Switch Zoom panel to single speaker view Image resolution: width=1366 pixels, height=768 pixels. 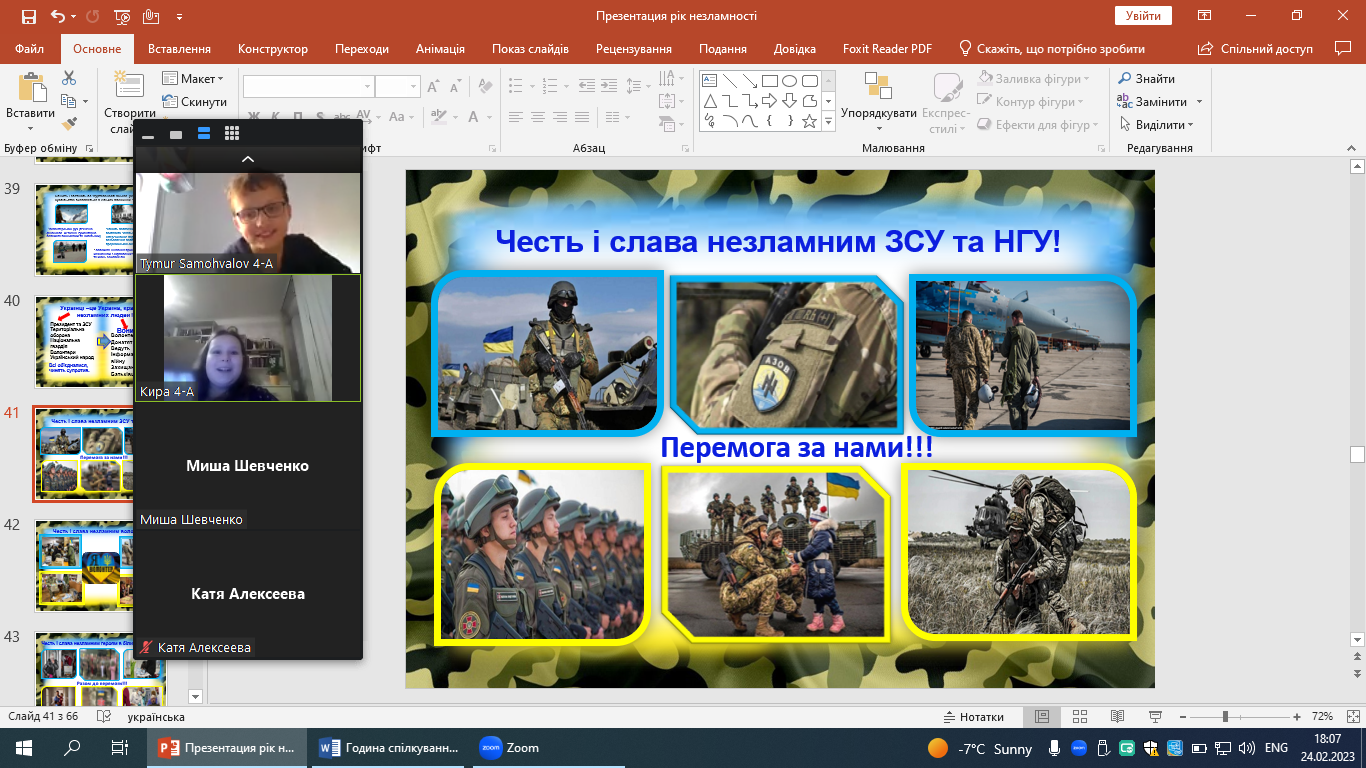click(x=176, y=134)
